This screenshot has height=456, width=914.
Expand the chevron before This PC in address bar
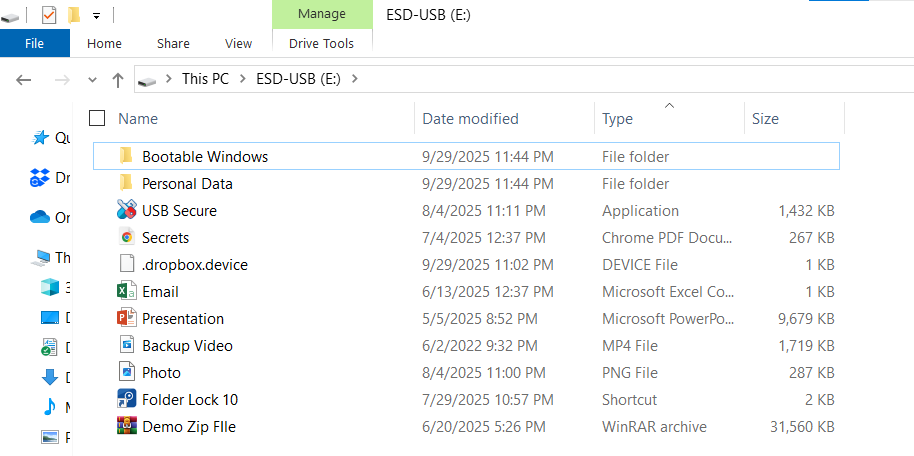pyautogui.click(x=169, y=79)
